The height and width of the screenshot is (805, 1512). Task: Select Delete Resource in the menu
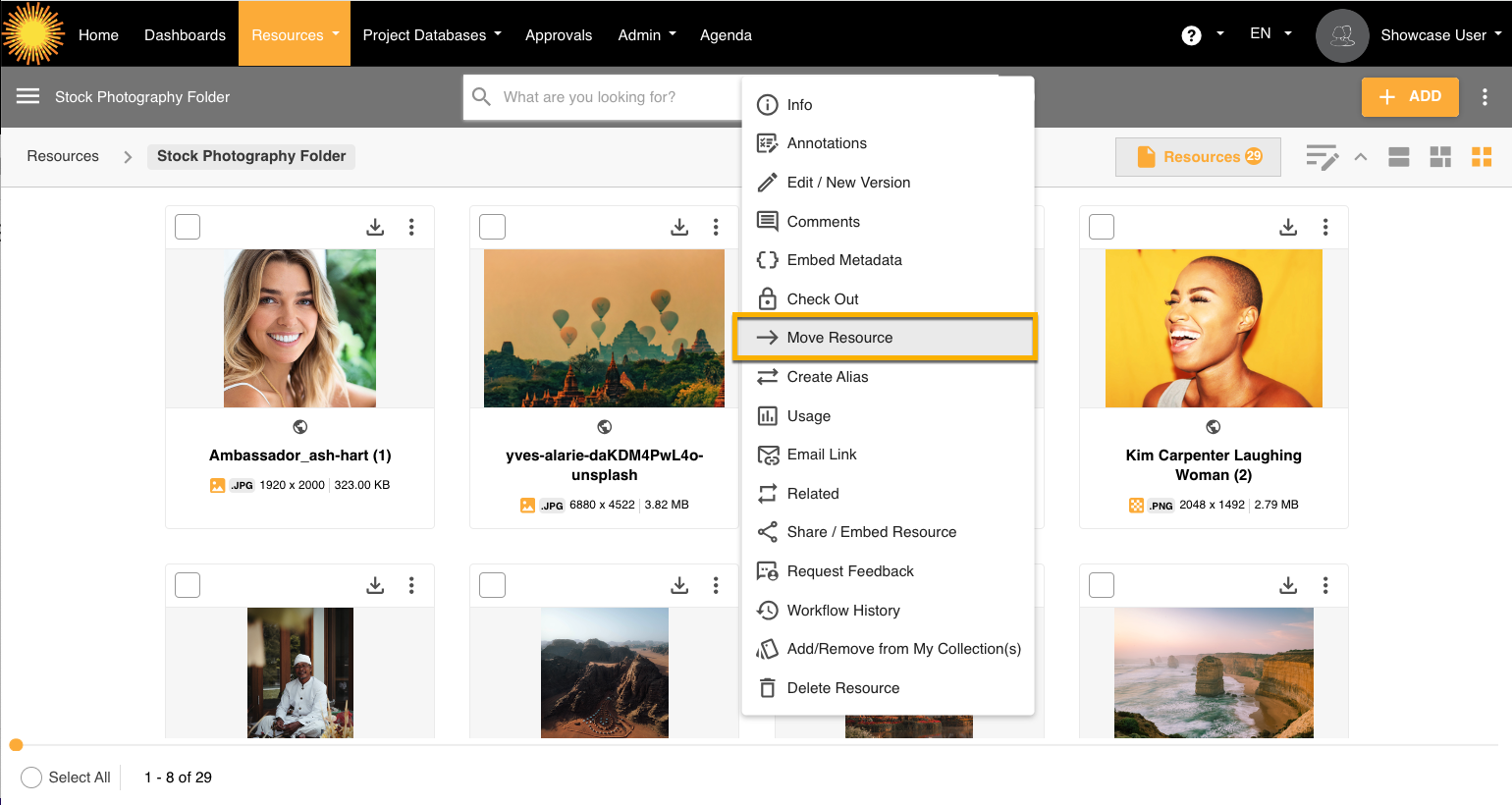tap(842, 688)
